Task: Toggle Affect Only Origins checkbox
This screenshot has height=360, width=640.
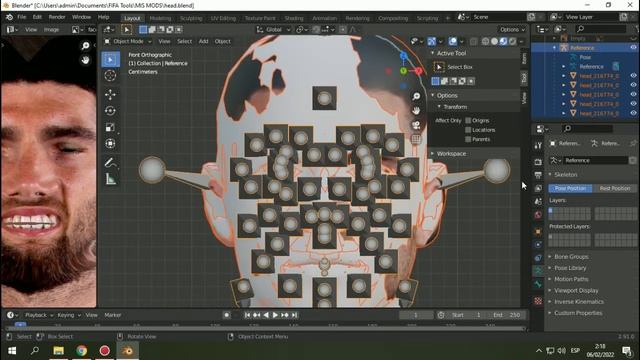Action: tap(468, 120)
